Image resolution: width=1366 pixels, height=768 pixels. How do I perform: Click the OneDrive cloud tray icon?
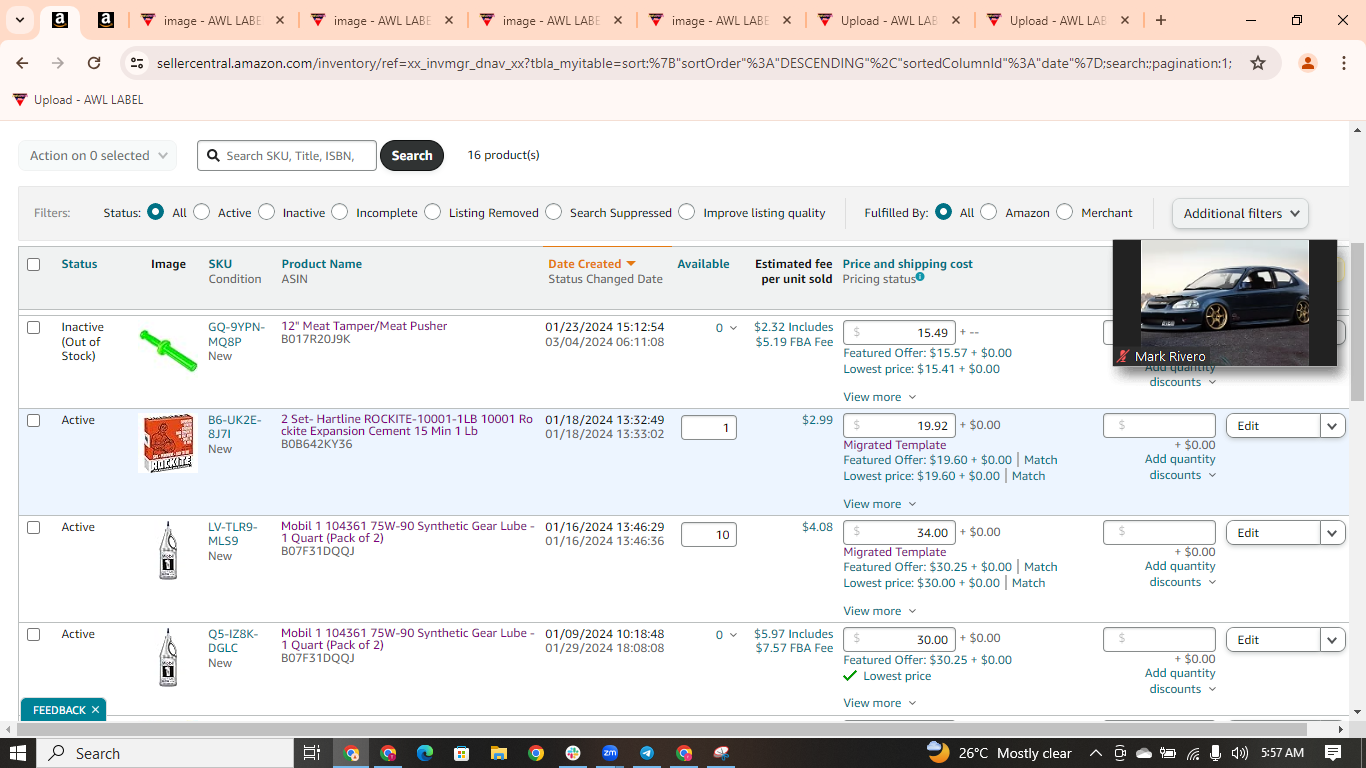1144,753
